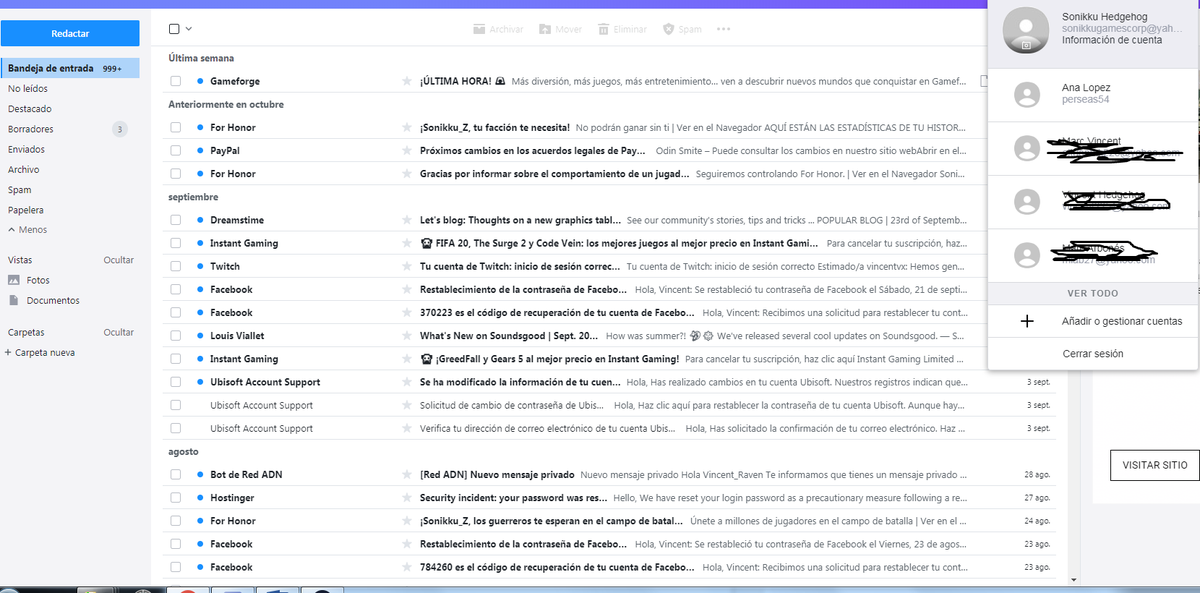Star the PayPal Próximos cambios email
This screenshot has width=1200, height=593.
point(406,151)
